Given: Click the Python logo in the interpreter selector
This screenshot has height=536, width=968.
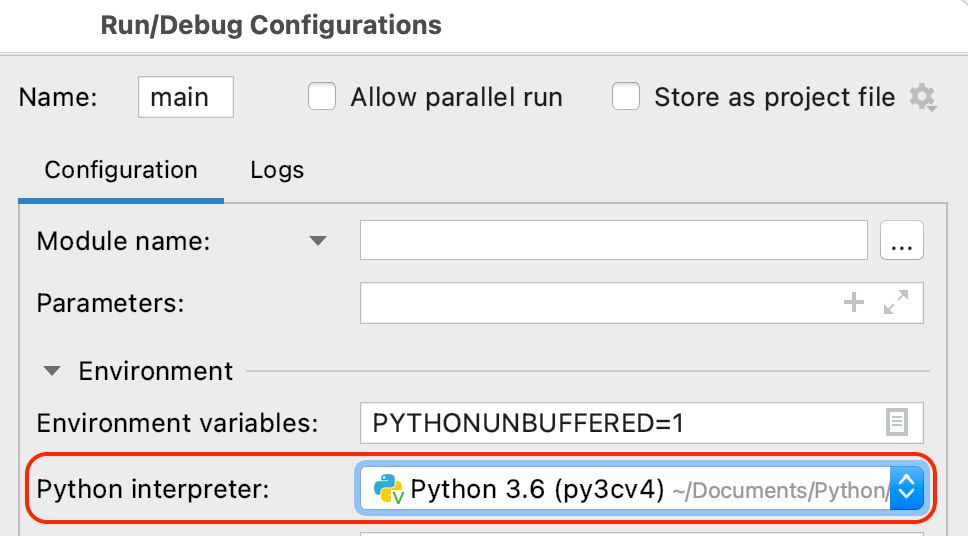Looking at the screenshot, I should [x=387, y=489].
